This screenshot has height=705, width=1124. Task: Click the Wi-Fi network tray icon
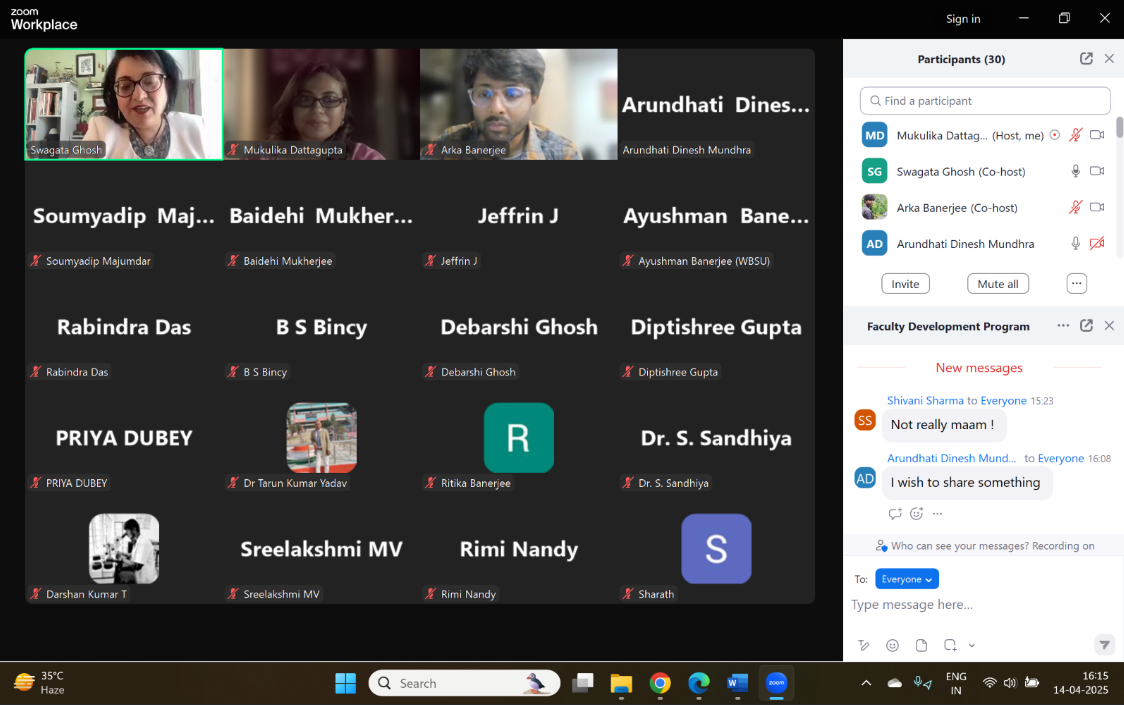(x=989, y=683)
